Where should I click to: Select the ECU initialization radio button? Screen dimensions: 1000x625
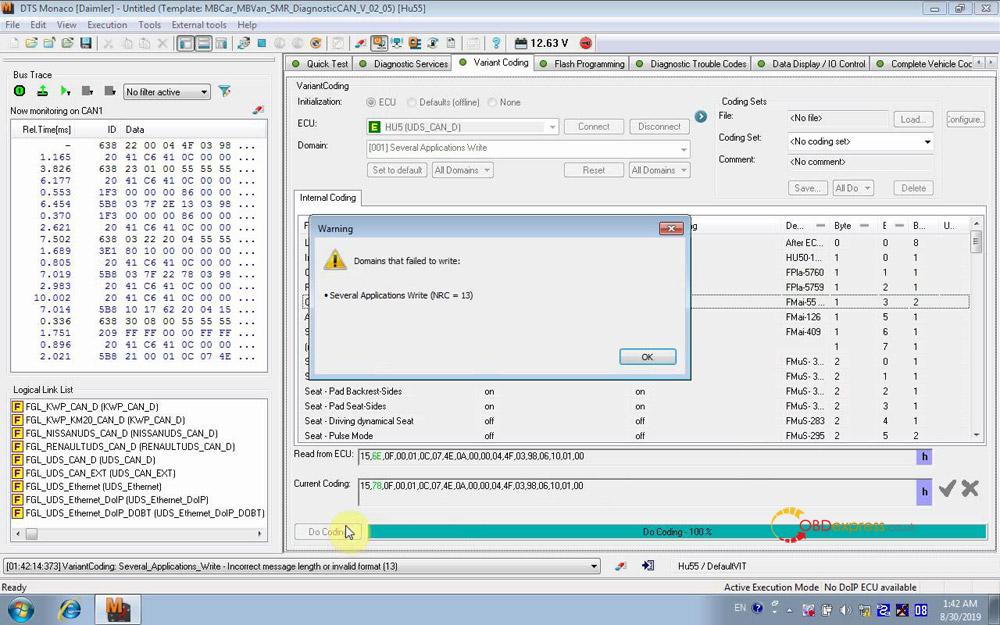pyautogui.click(x=371, y=102)
